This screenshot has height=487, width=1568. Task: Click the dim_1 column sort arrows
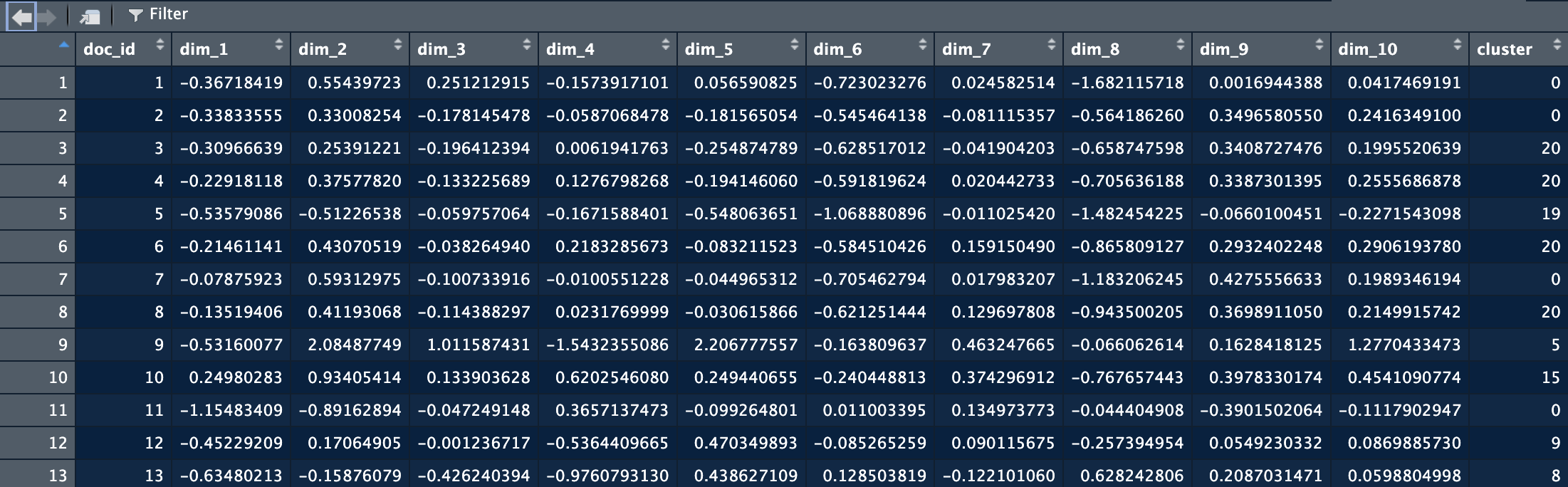pos(278,46)
